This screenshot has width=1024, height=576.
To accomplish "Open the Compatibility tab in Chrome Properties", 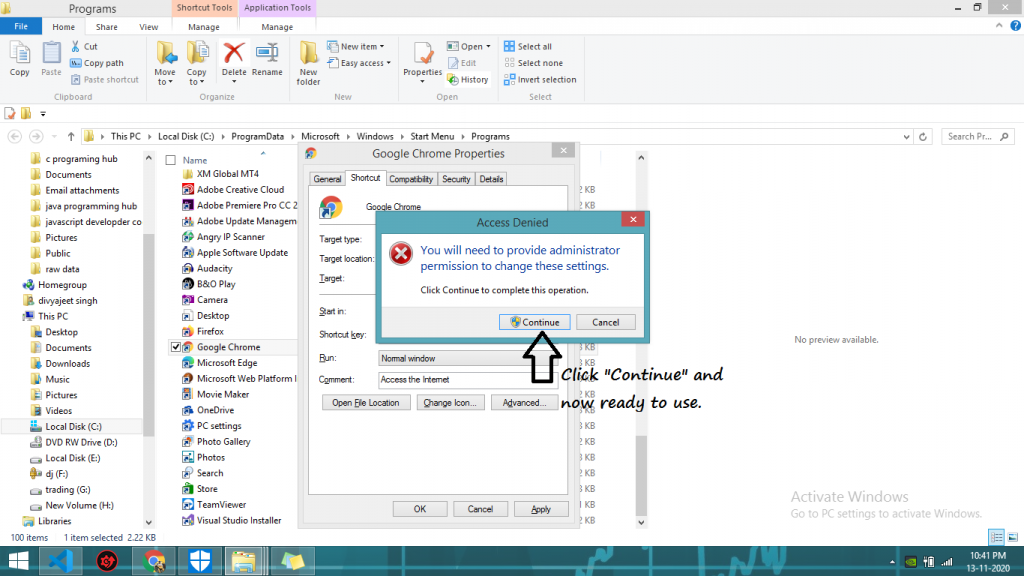I will pos(411,178).
